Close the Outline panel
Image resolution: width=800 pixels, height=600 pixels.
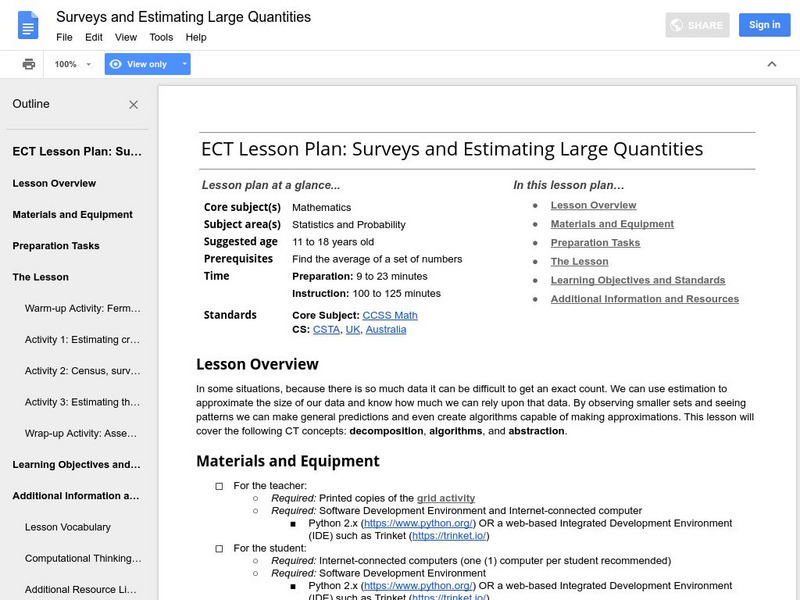tap(134, 105)
